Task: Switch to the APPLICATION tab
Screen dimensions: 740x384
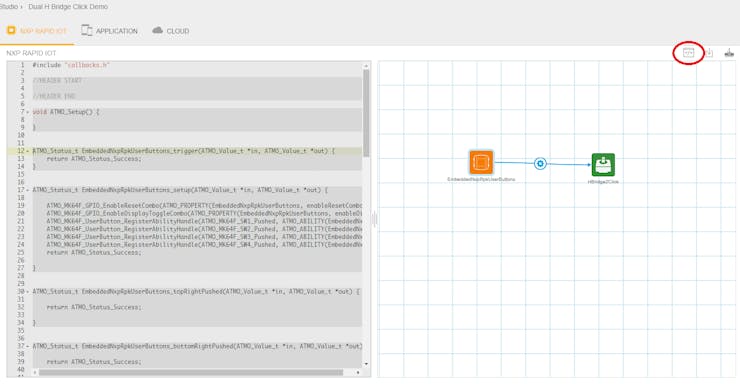Action: 109,31
